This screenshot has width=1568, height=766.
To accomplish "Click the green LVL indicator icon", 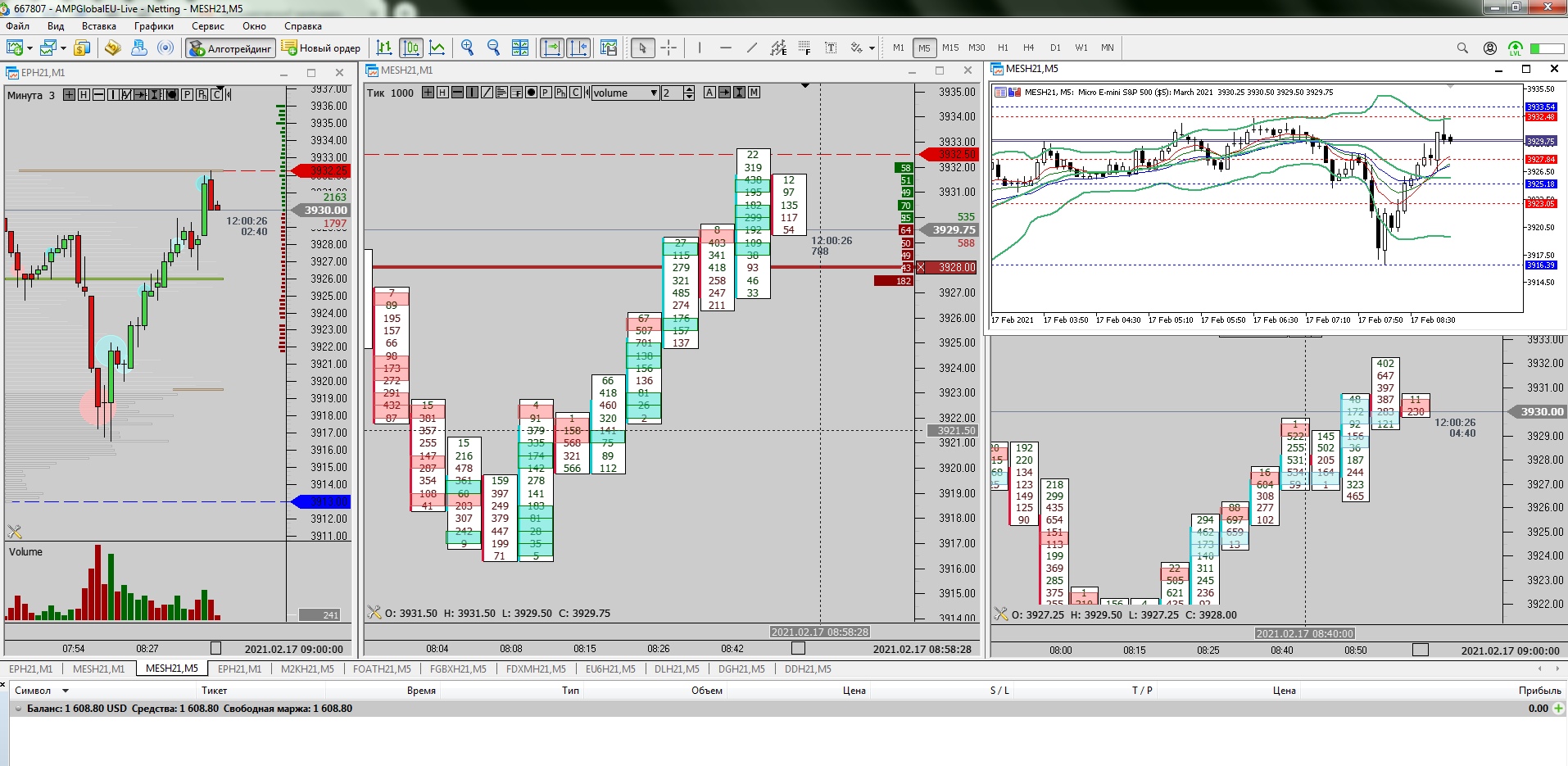I will click(x=1516, y=48).
